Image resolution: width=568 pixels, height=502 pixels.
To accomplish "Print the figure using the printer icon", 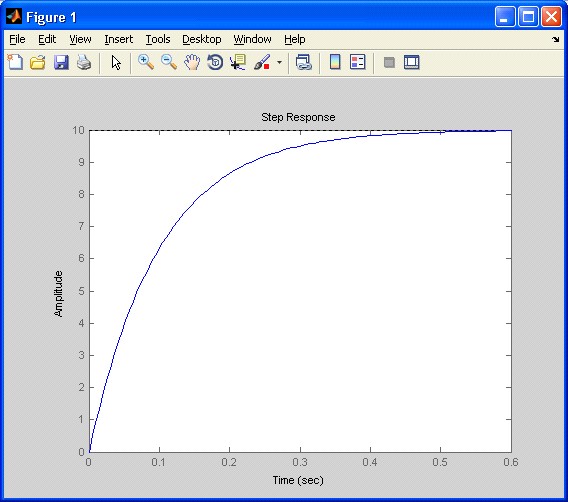I will tap(84, 62).
